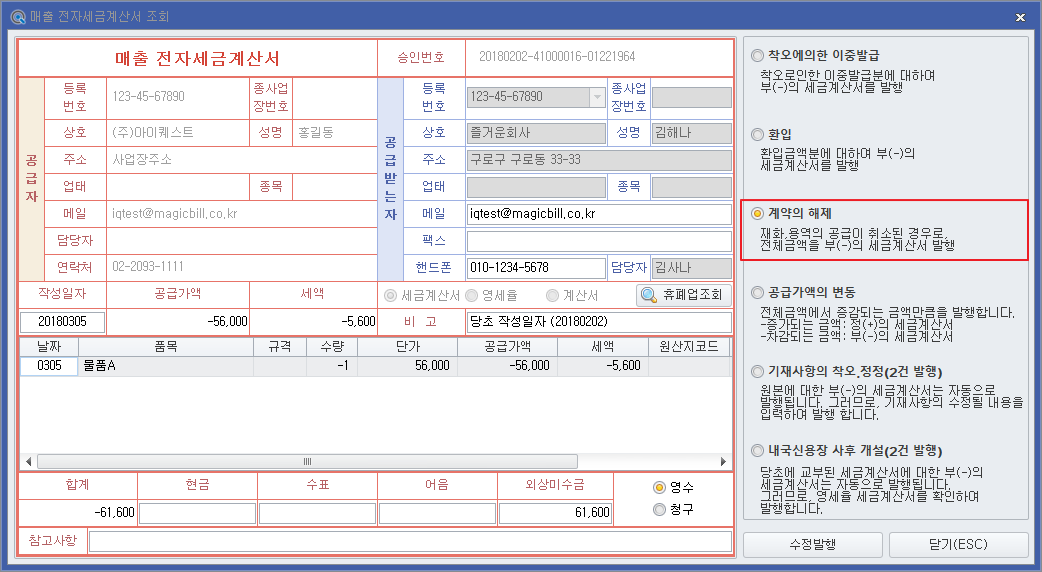Choose the 청구 radio button
This screenshot has height=572, width=1042.
659,510
